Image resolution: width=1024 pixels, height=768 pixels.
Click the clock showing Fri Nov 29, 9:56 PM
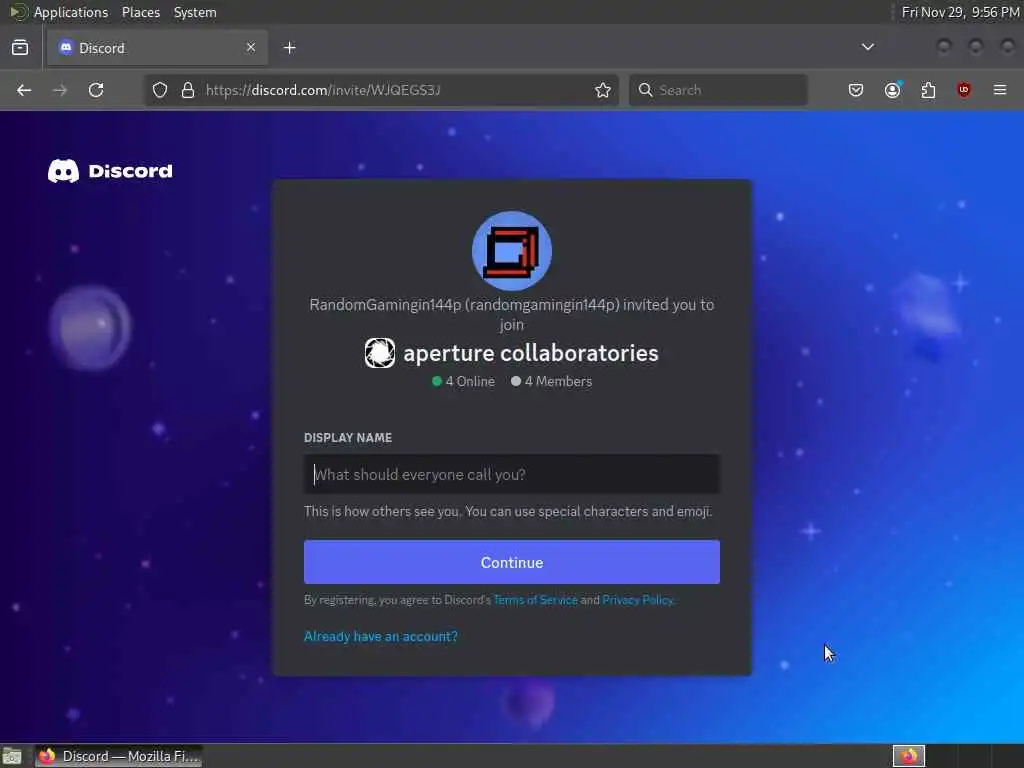(x=960, y=12)
